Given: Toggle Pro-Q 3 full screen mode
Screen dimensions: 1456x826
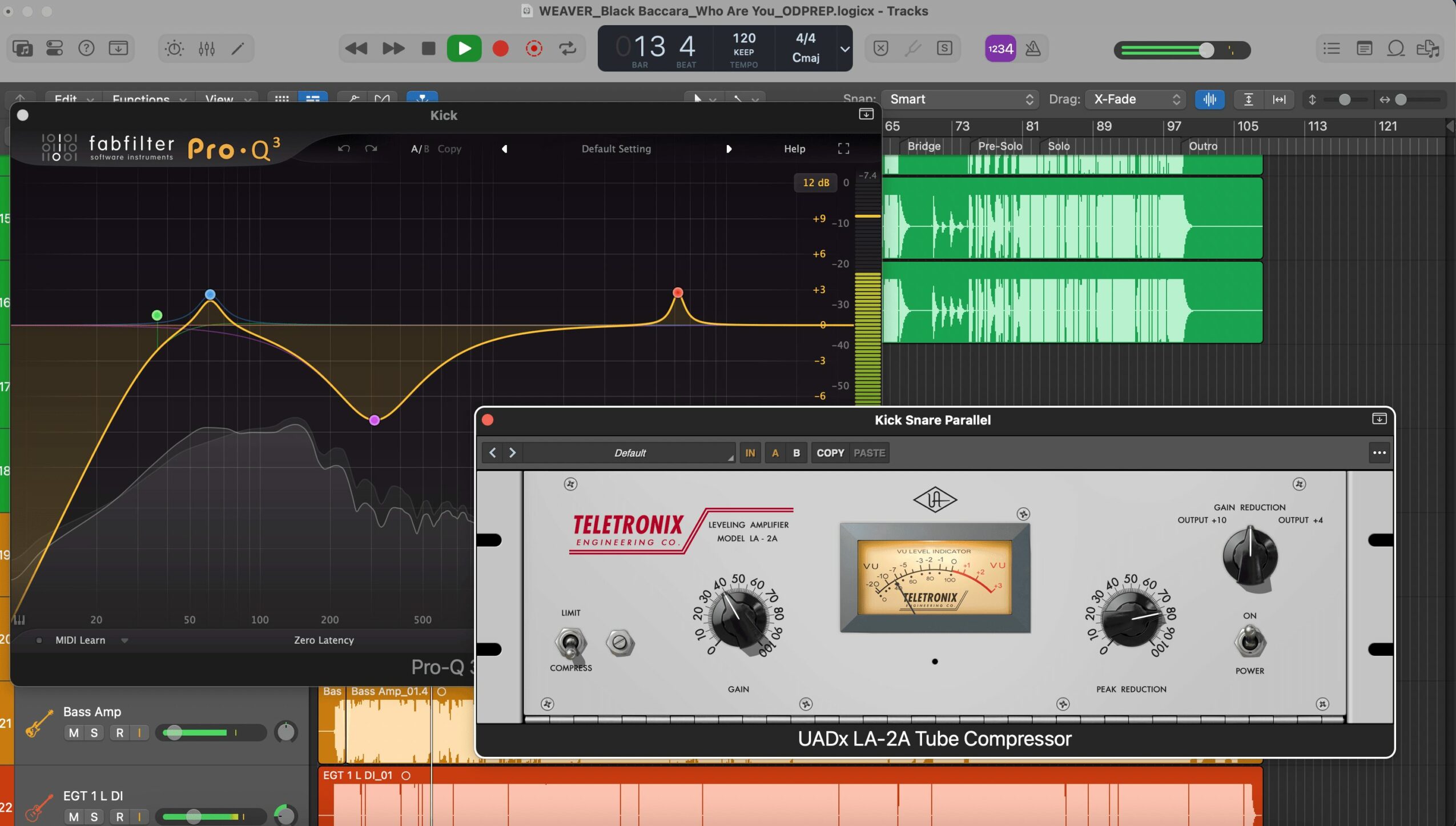Looking at the screenshot, I should pos(843,149).
